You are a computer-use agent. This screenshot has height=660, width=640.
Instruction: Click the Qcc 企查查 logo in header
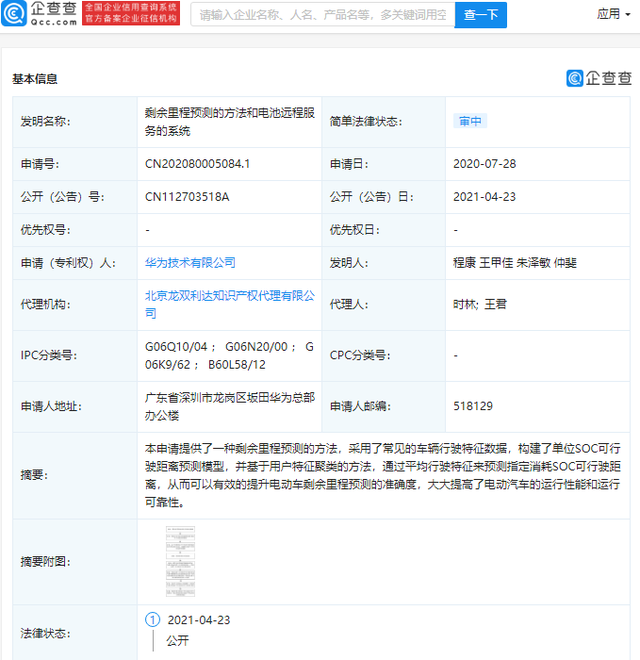pyautogui.click(x=41, y=14)
